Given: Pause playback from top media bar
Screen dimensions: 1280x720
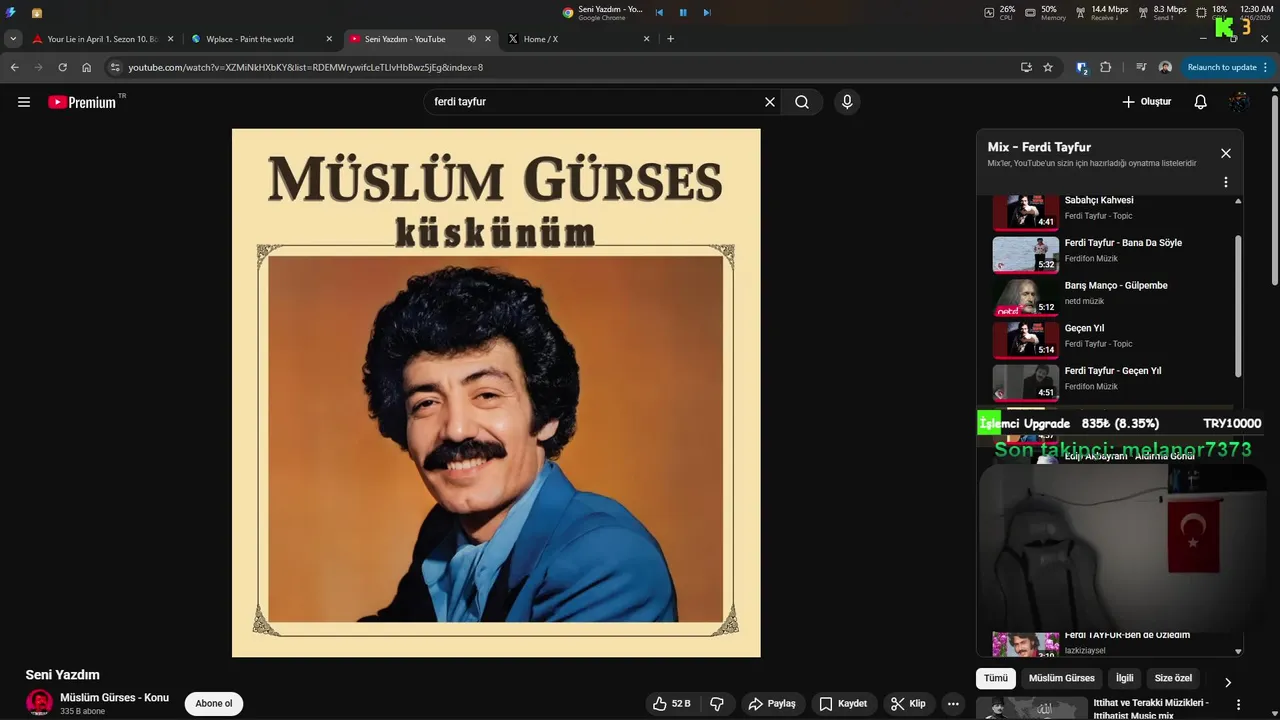Looking at the screenshot, I should coord(683,12).
